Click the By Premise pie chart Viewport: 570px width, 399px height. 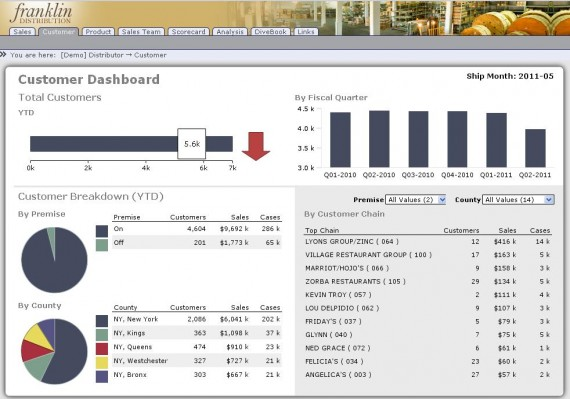tap(54, 260)
